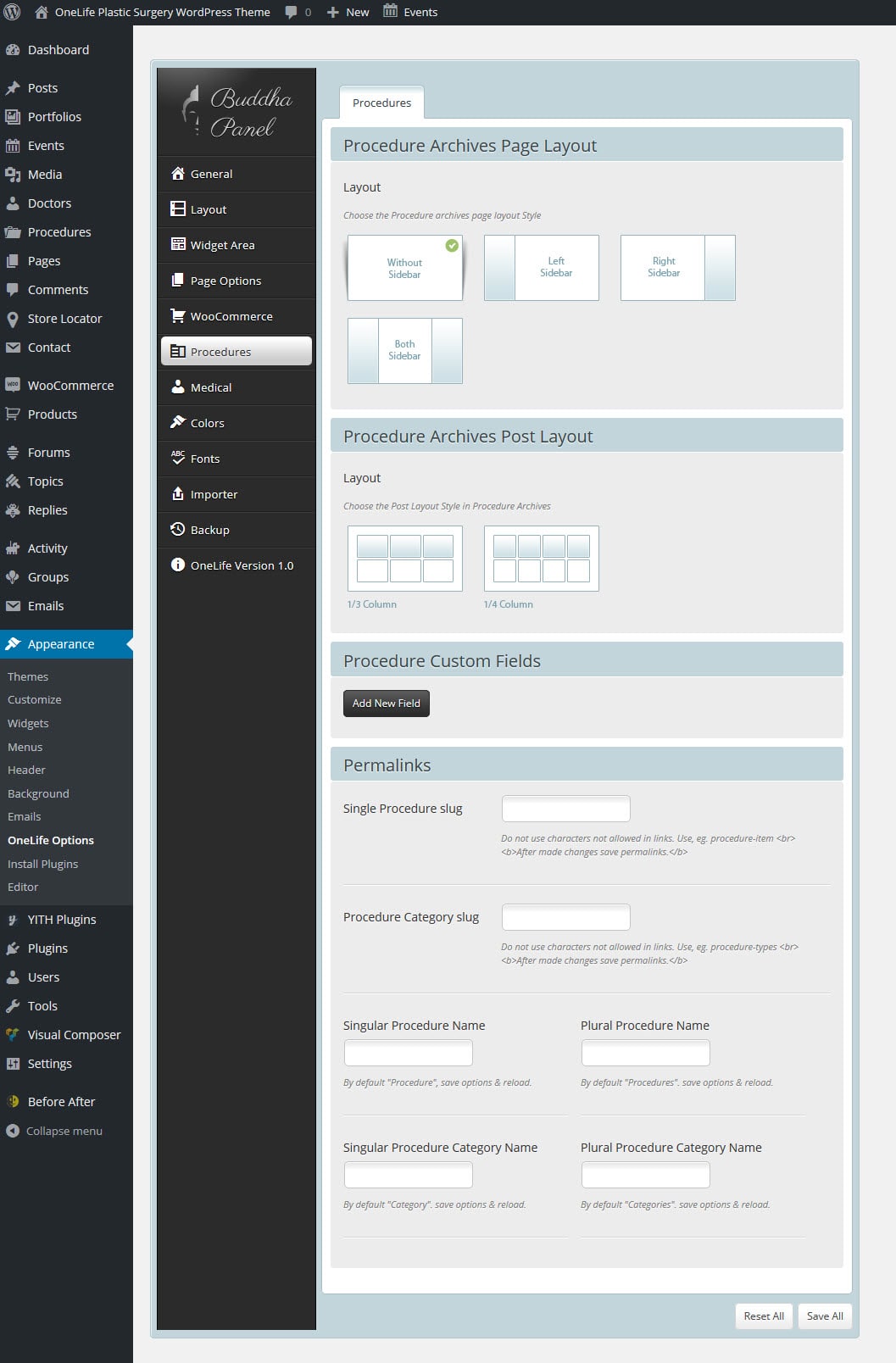Click the Save All button
This screenshot has height=1363, width=896.
click(825, 1316)
